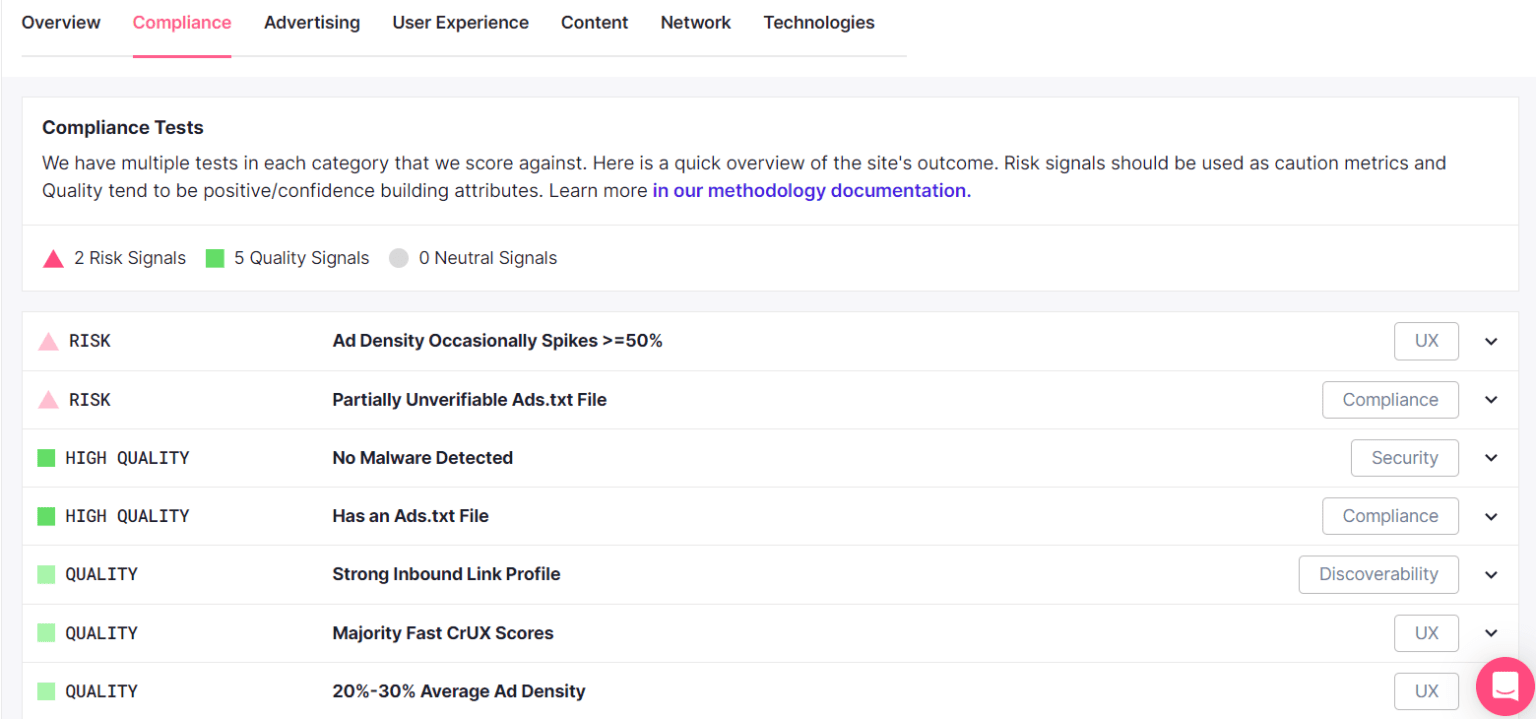Click the gray neutral circle legend icon
This screenshot has height=719, width=1536.
(x=398, y=258)
